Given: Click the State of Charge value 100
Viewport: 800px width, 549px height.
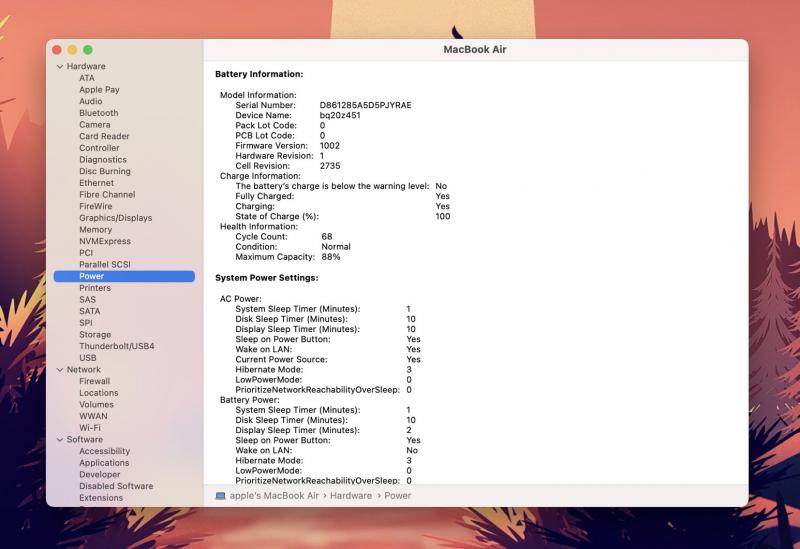Looking at the screenshot, I should 443,216.
